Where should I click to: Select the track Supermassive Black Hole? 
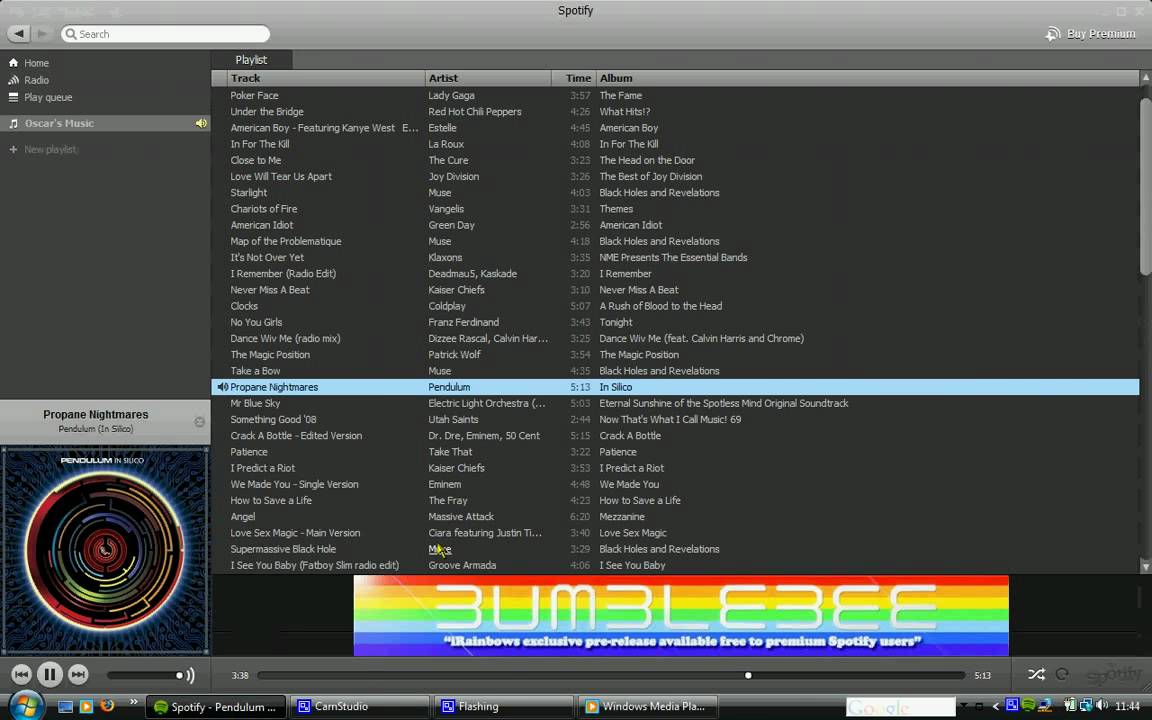(x=283, y=549)
